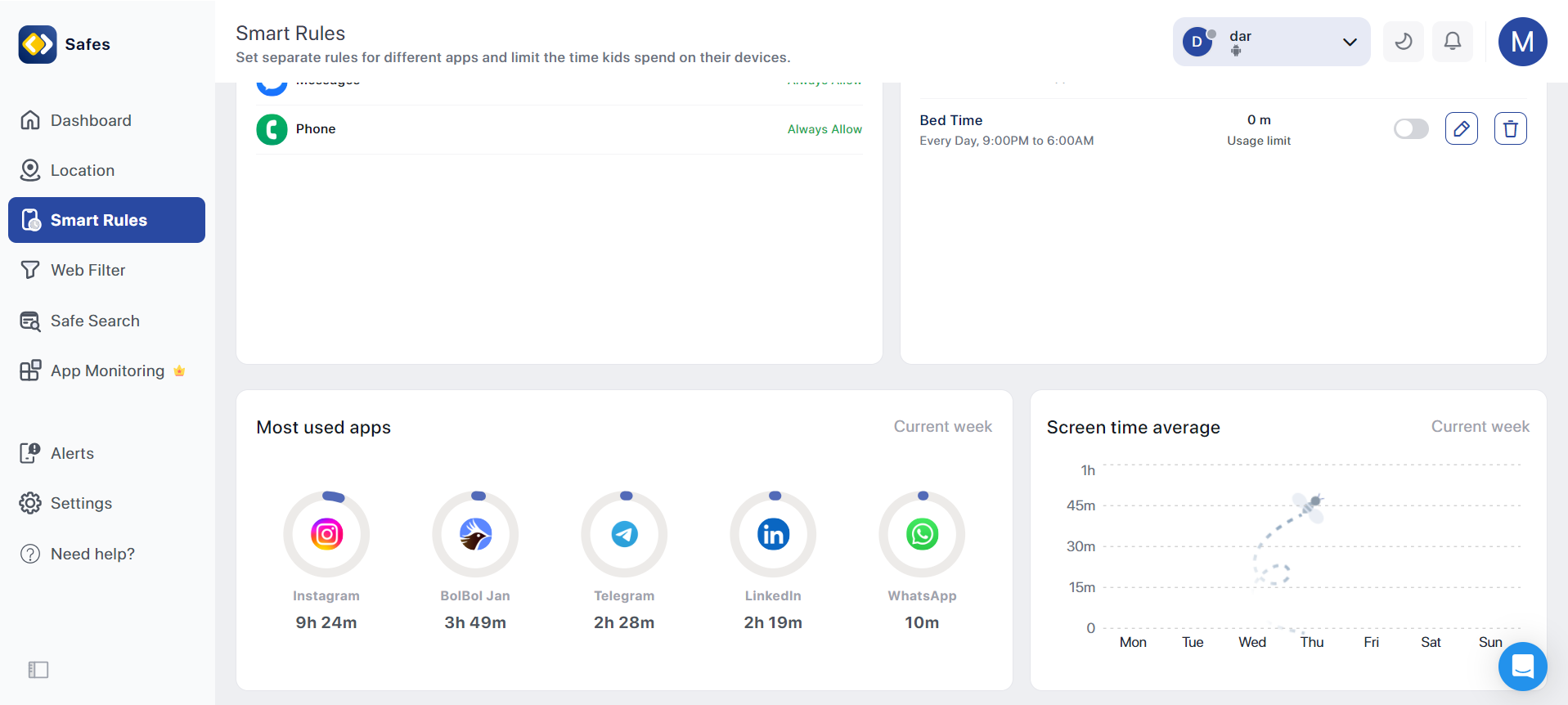This screenshot has height=705, width=1568.
Task: Click WhatsApp 10m time
Action: [x=922, y=622]
